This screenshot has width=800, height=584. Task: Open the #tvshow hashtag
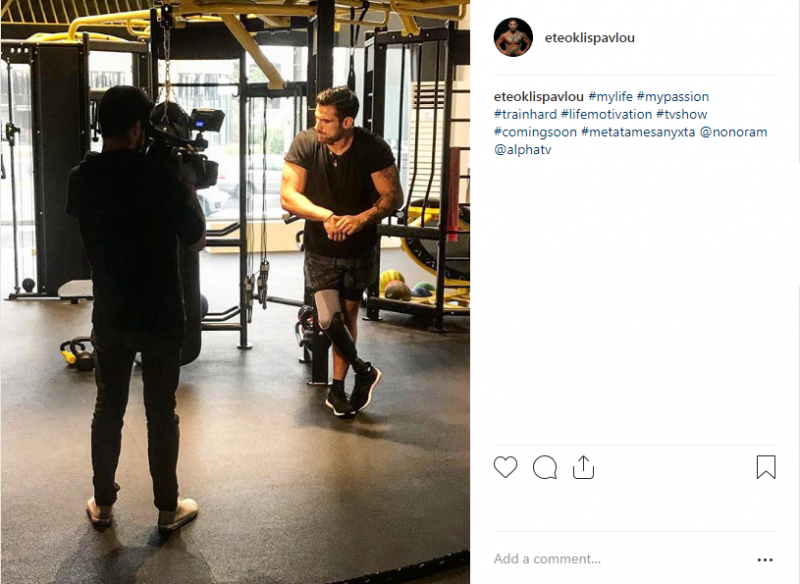pyautogui.click(x=681, y=114)
